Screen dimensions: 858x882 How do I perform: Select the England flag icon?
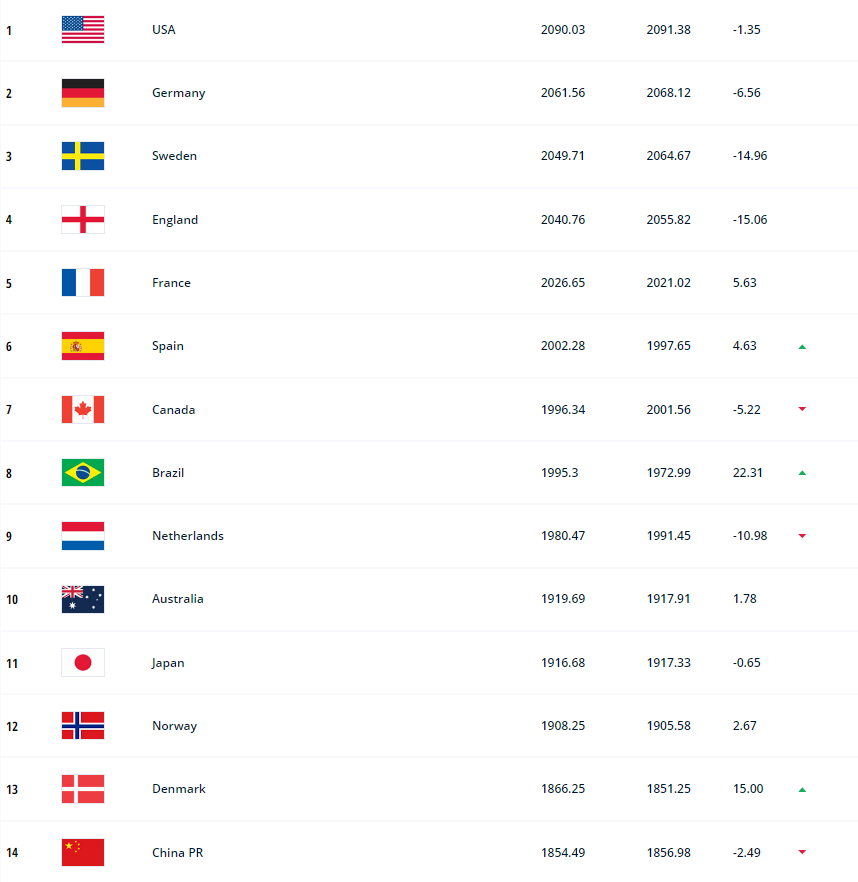[82, 220]
